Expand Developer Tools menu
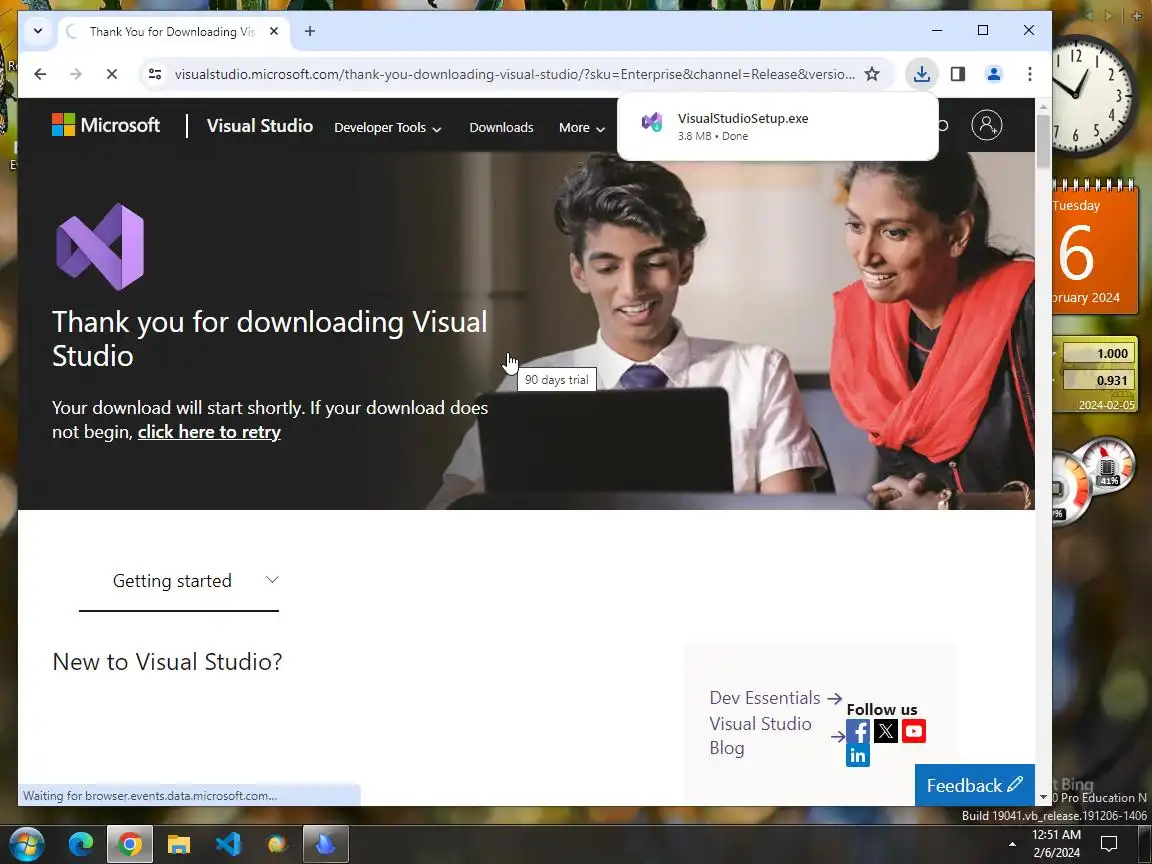 click(x=387, y=128)
